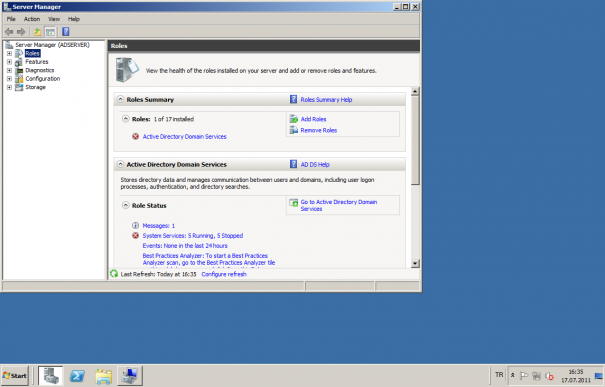Click the Back arrow toolbar icon
Image resolution: width=605 pixels, height=387 pixels.
9,32
